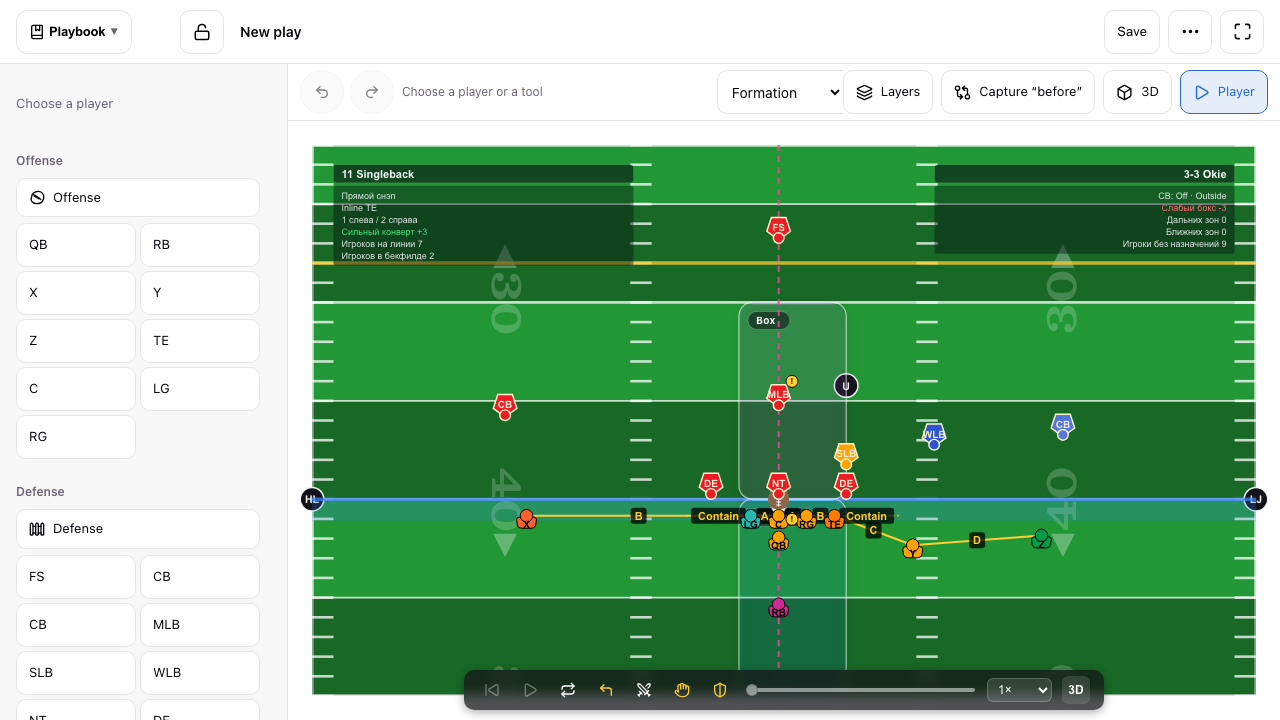Select the MLB marker on the field
This screenshot has height=720, width=1280.
click(778, 396)
